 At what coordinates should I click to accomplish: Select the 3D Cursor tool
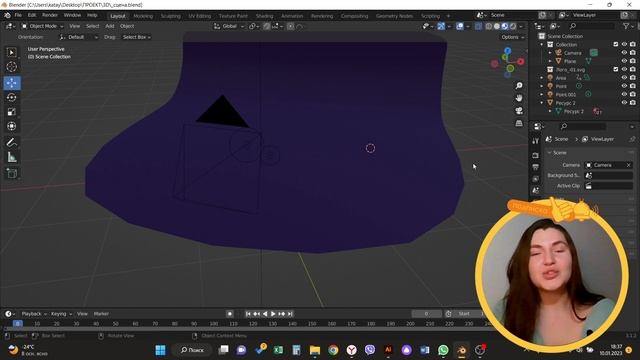pos(11,67)
